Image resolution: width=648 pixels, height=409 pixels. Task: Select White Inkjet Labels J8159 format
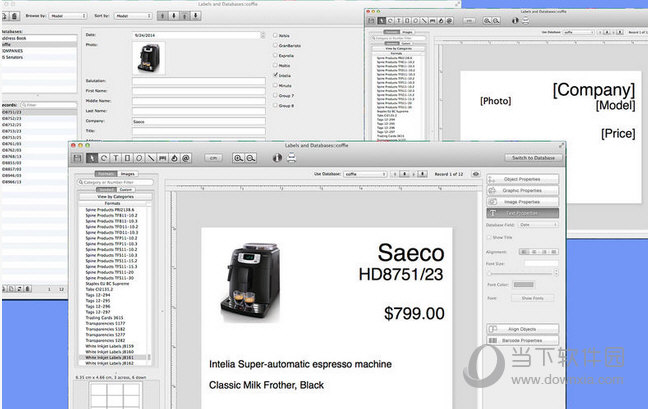(x=110, y=346)
